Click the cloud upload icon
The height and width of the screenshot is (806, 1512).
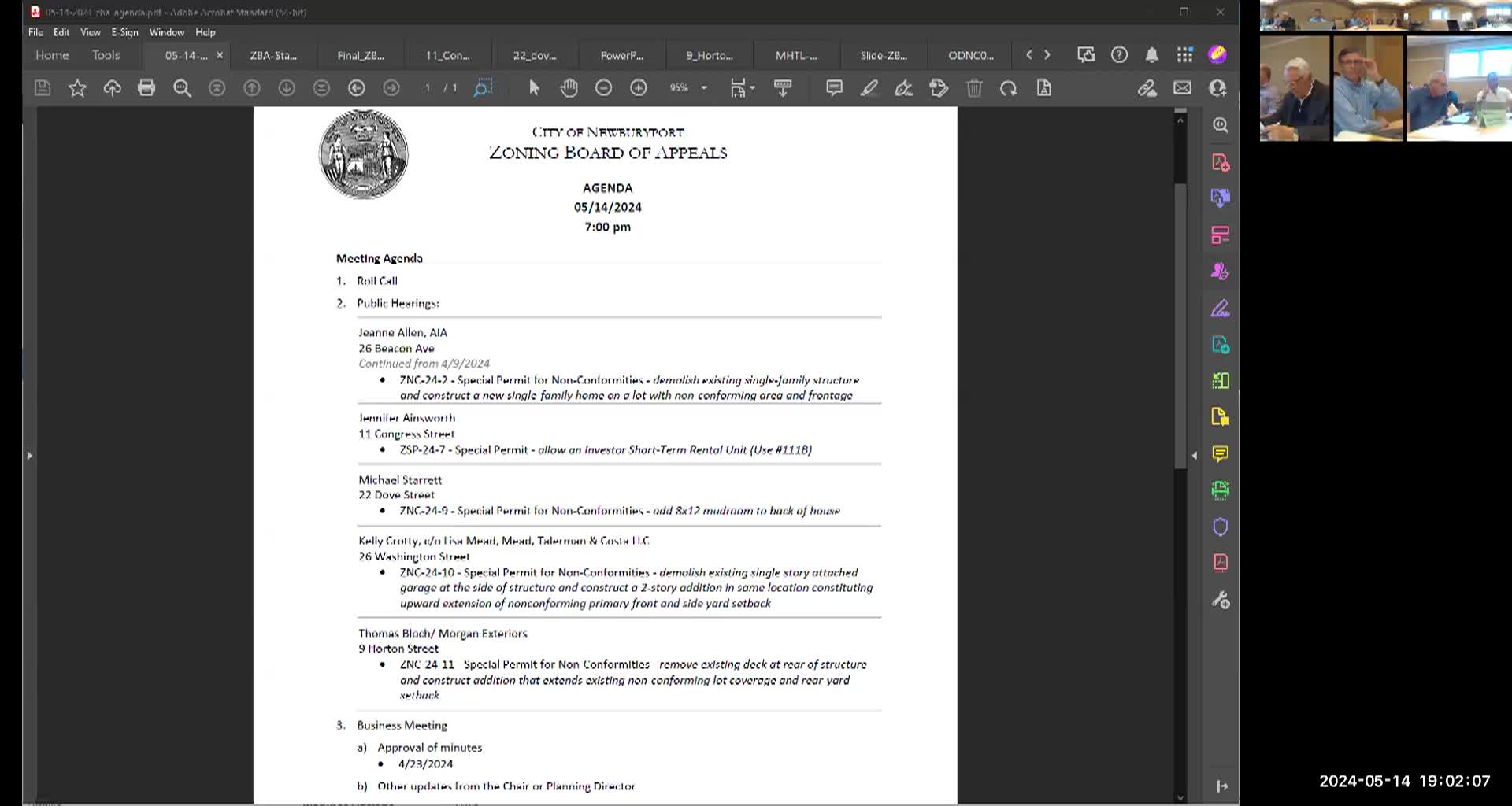(x=112, y=88)
